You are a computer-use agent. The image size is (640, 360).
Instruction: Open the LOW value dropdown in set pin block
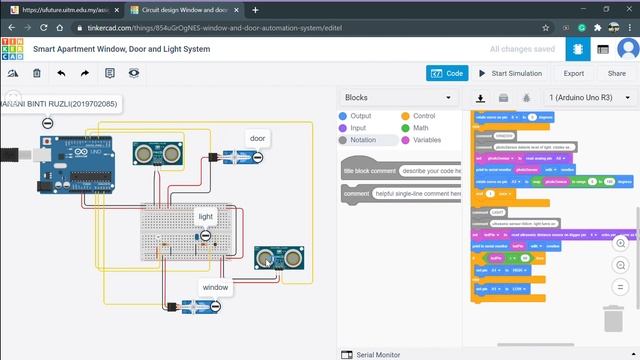click(x=519, y=289)
